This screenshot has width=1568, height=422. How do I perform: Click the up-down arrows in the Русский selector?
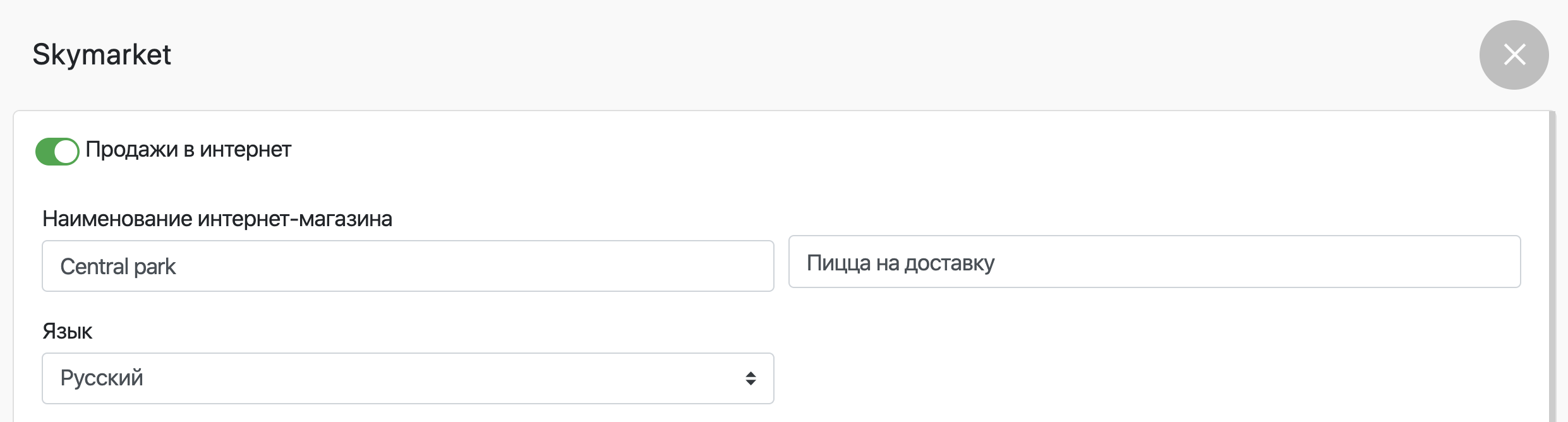tap(751, 378)
